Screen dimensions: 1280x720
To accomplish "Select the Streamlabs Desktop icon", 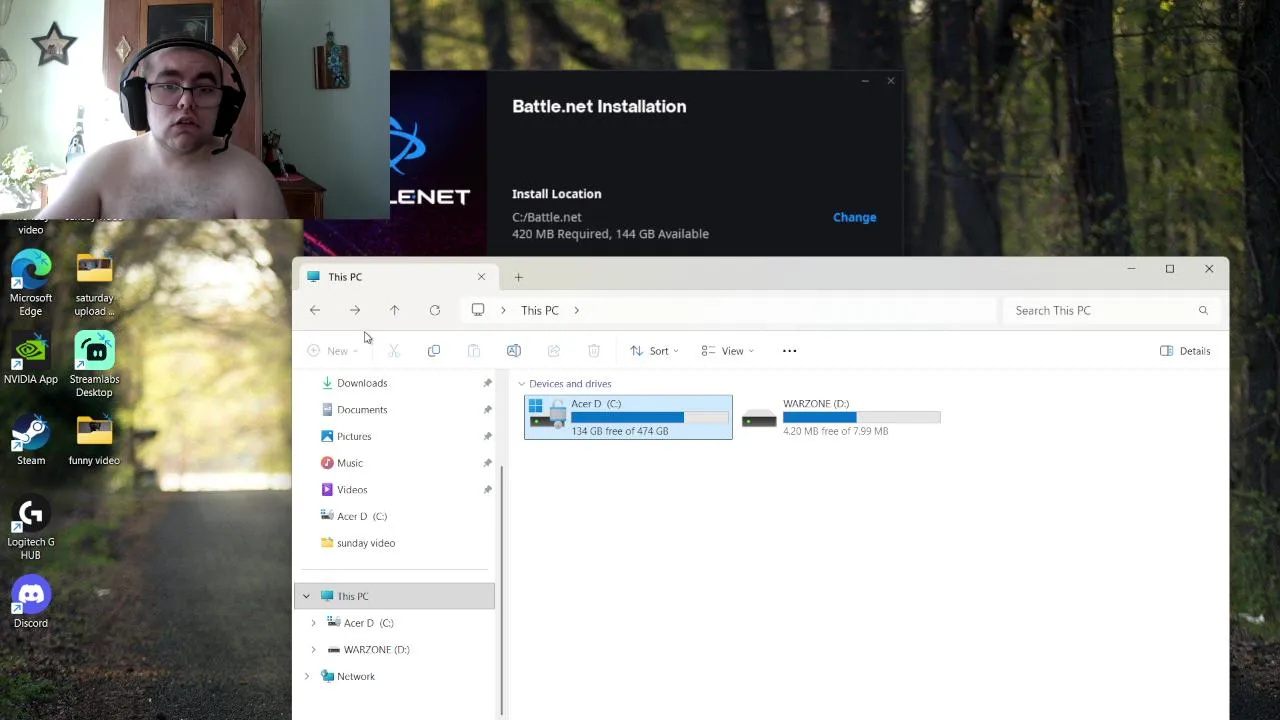I will point(94,364).
